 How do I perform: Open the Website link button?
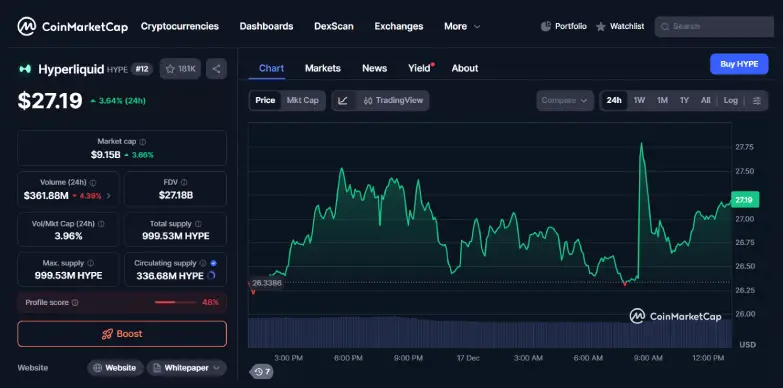115,368
